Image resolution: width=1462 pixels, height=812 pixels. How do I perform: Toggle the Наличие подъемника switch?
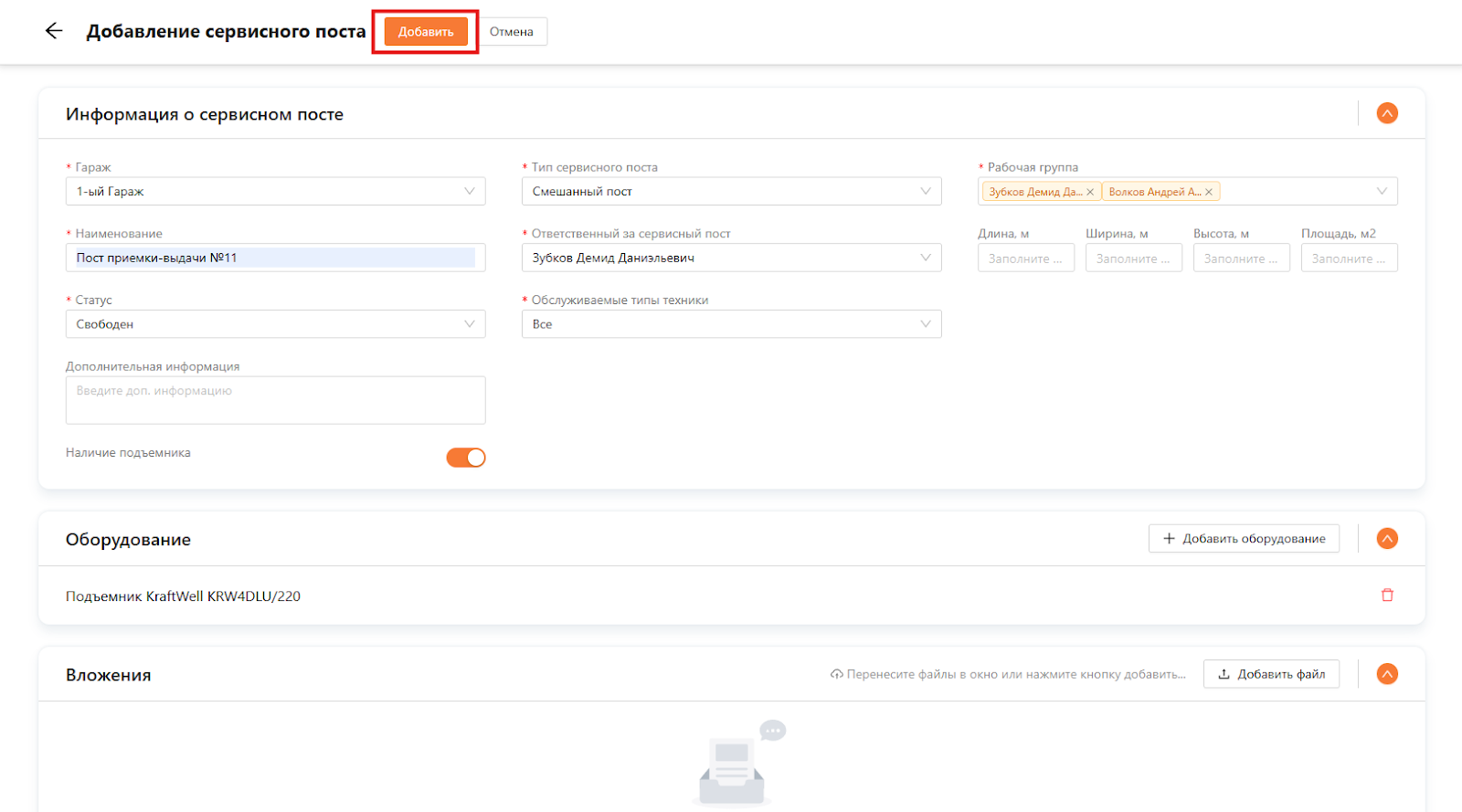[465, 458]
